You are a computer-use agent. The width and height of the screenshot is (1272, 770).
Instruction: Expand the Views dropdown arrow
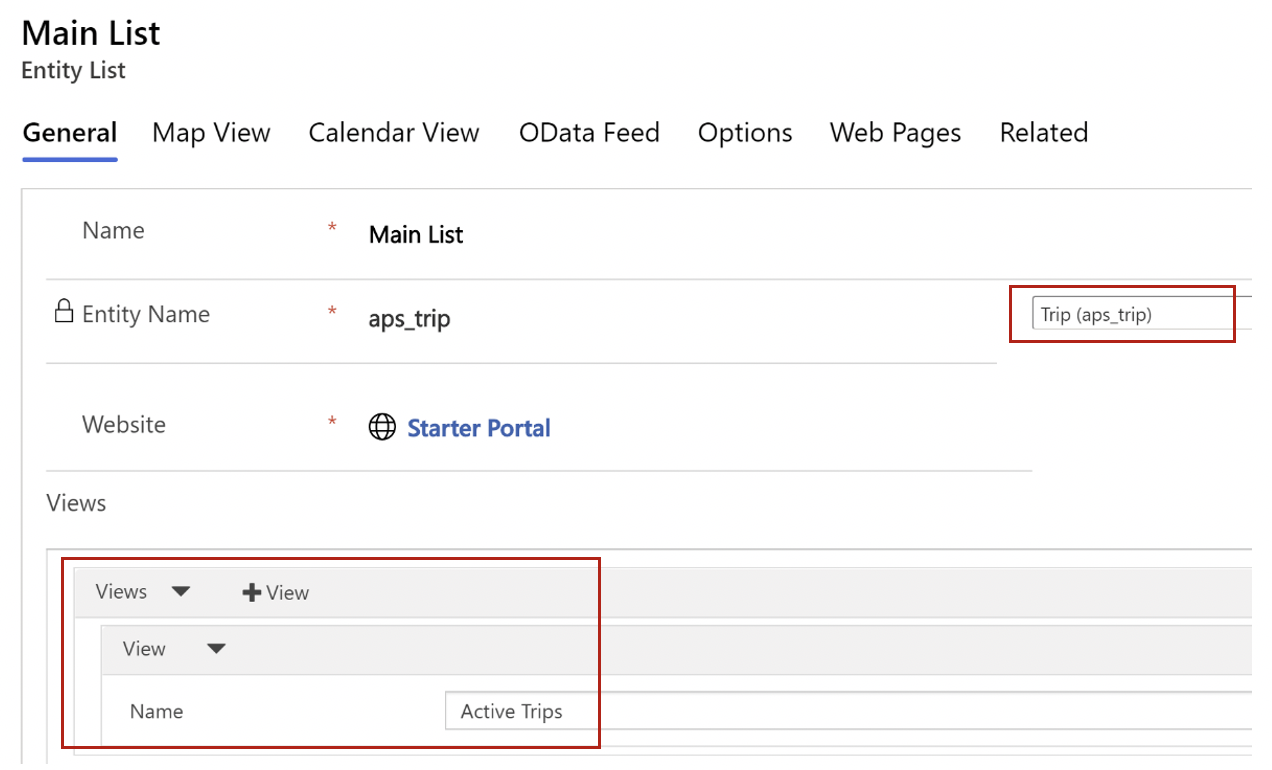tap(180, 591)
